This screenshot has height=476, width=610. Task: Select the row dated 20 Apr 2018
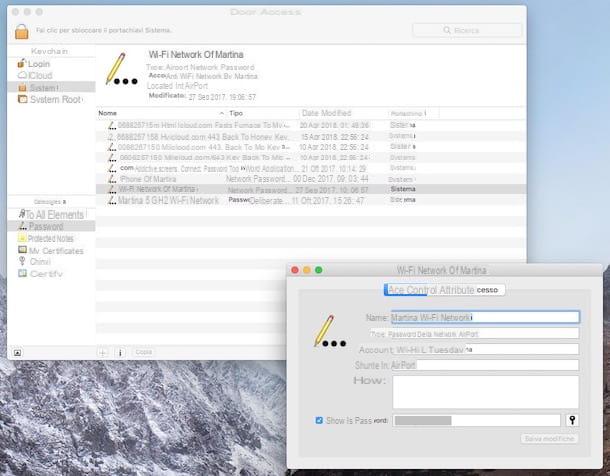(311, 125)
